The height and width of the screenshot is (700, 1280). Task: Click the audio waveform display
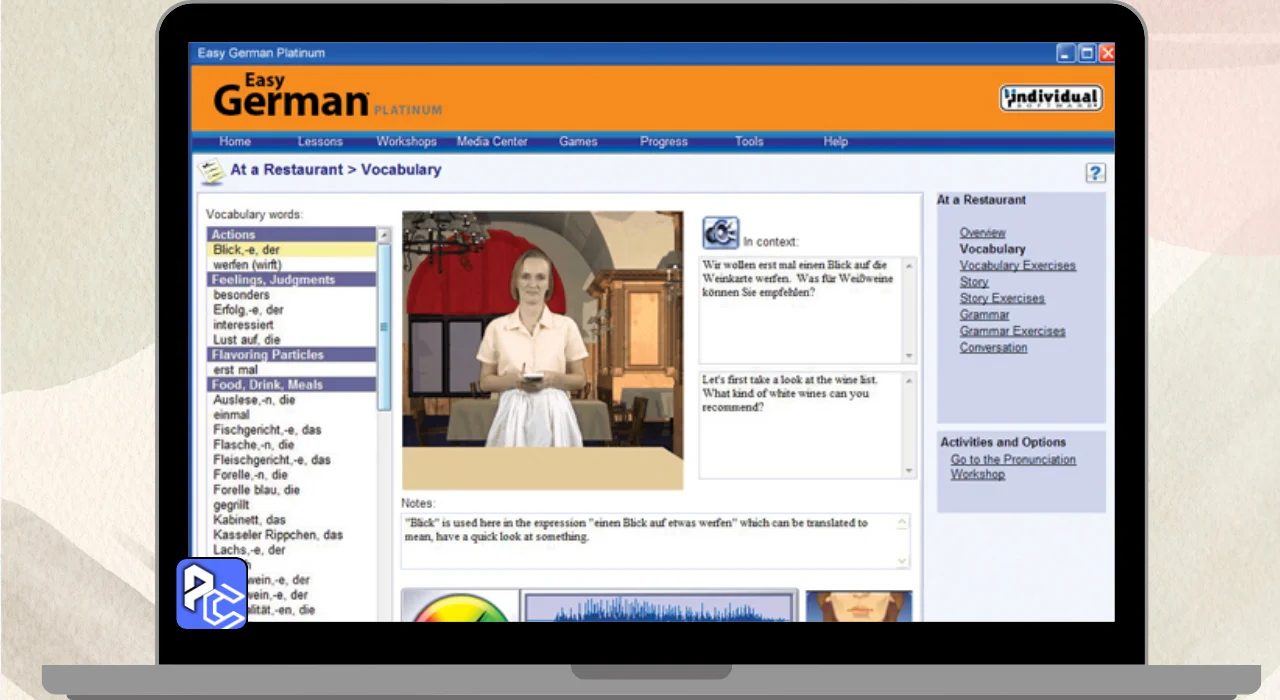(x=660, y=606)
